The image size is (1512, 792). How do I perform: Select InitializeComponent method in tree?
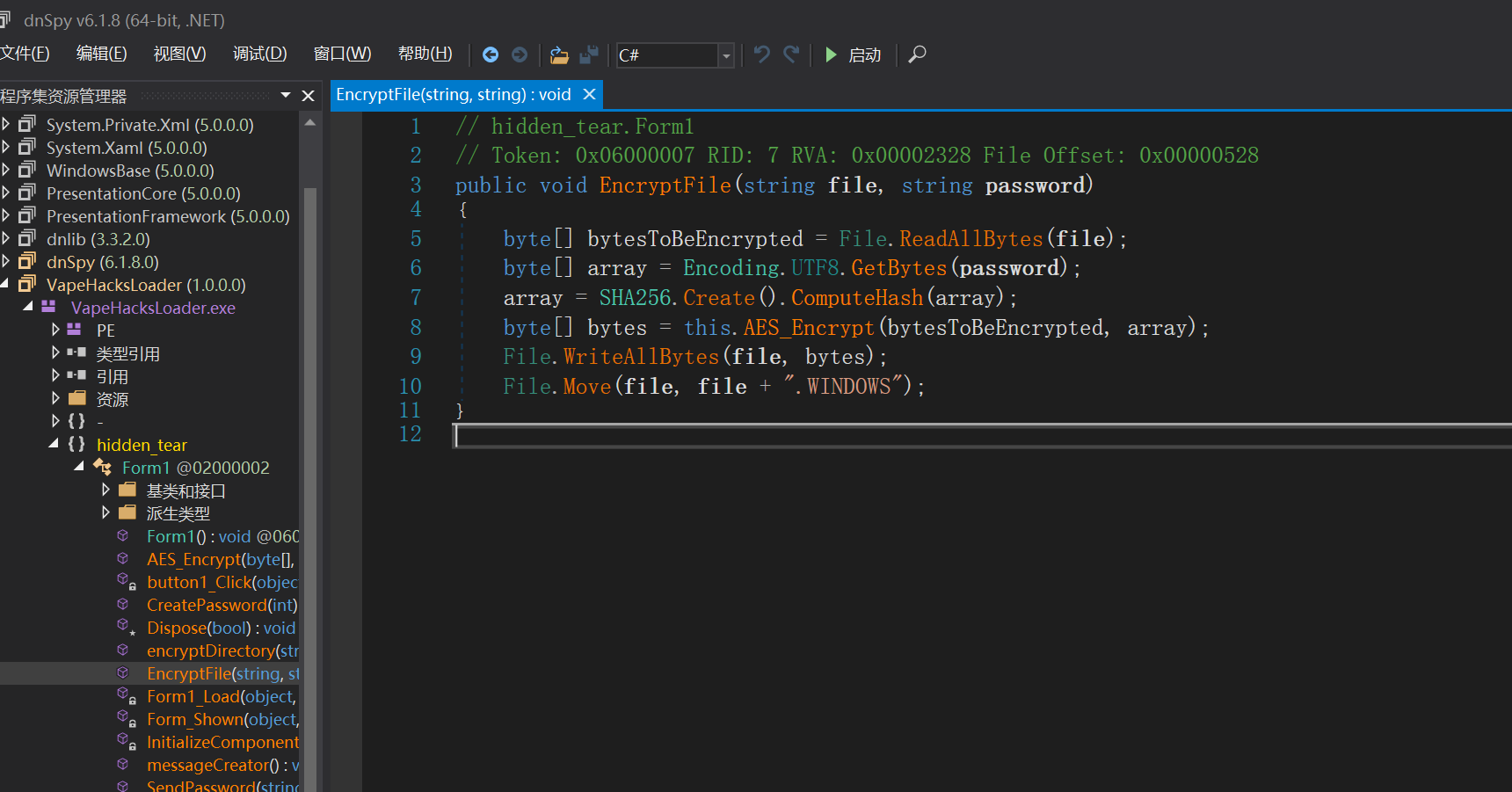[x=222, y=742]
